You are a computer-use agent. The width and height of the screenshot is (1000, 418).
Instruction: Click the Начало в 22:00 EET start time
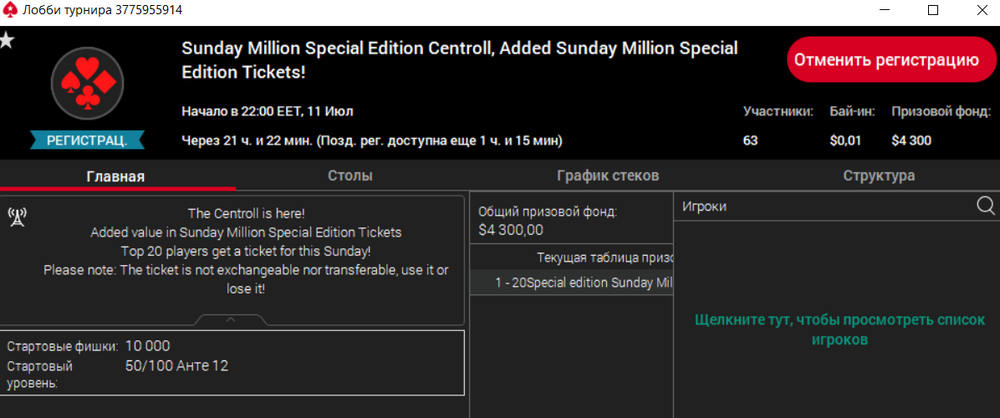(267, 112)
